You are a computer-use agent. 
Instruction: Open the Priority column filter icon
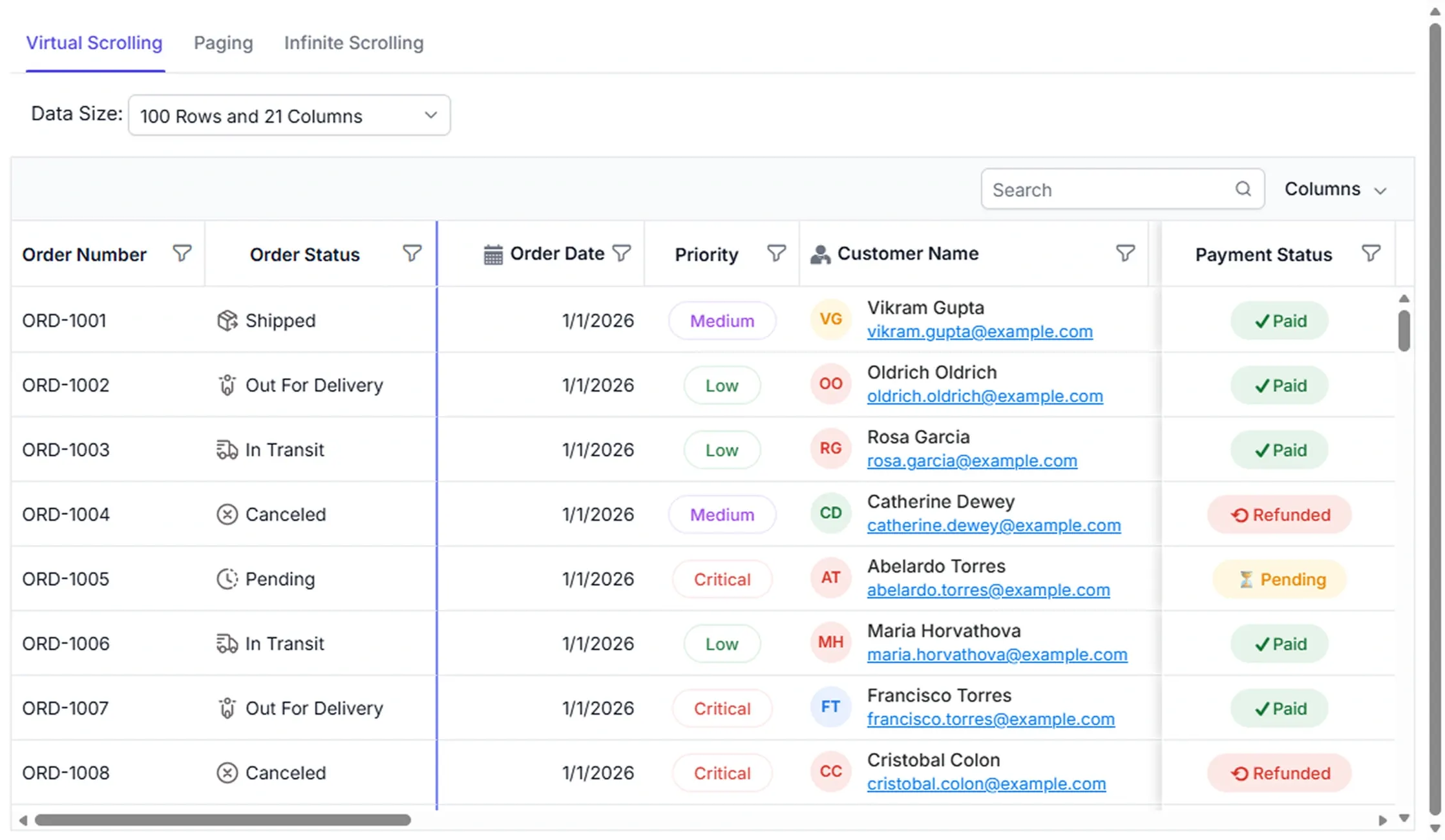[x=777, y=253]
